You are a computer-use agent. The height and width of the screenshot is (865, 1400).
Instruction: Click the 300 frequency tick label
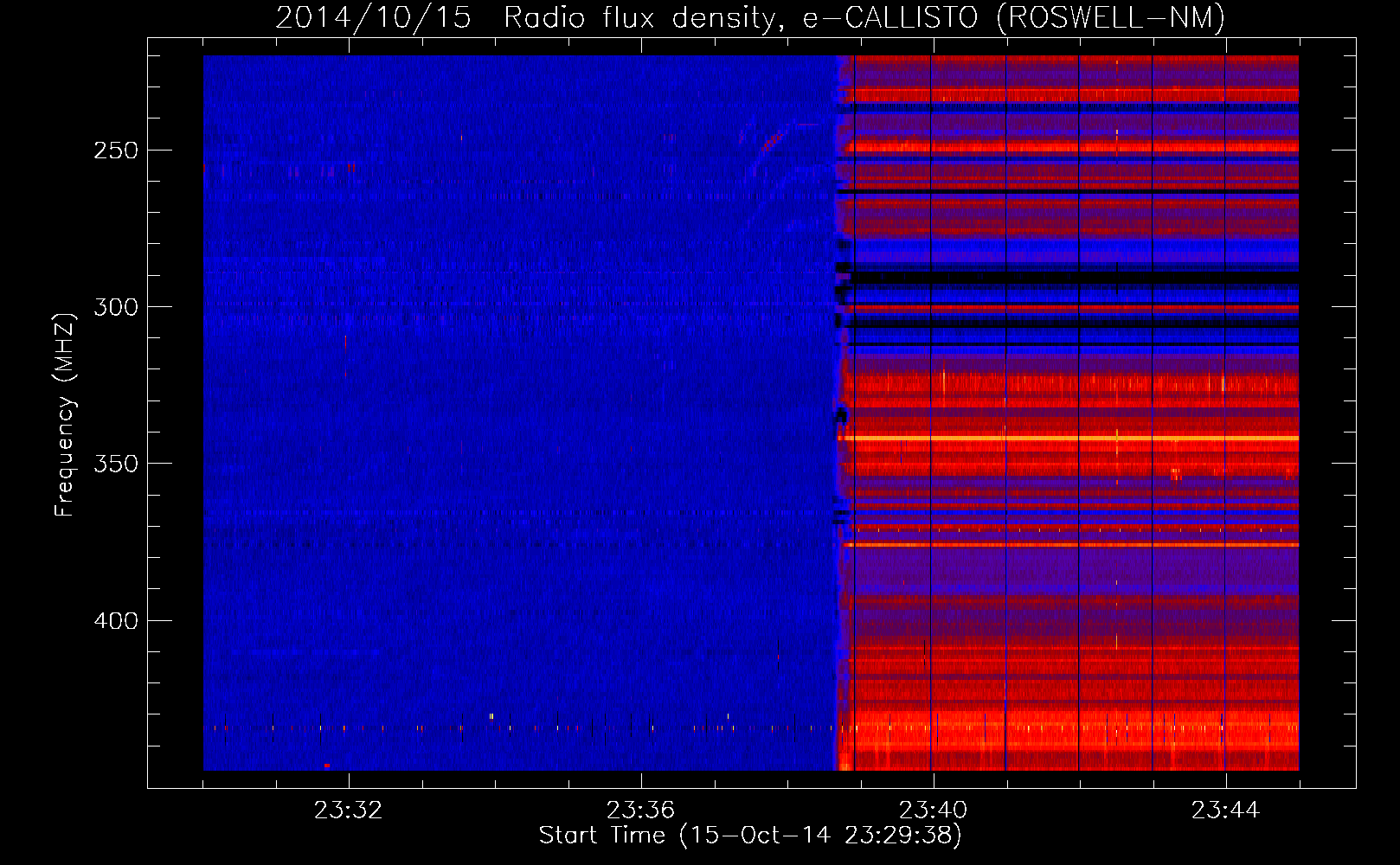[116, 307]
